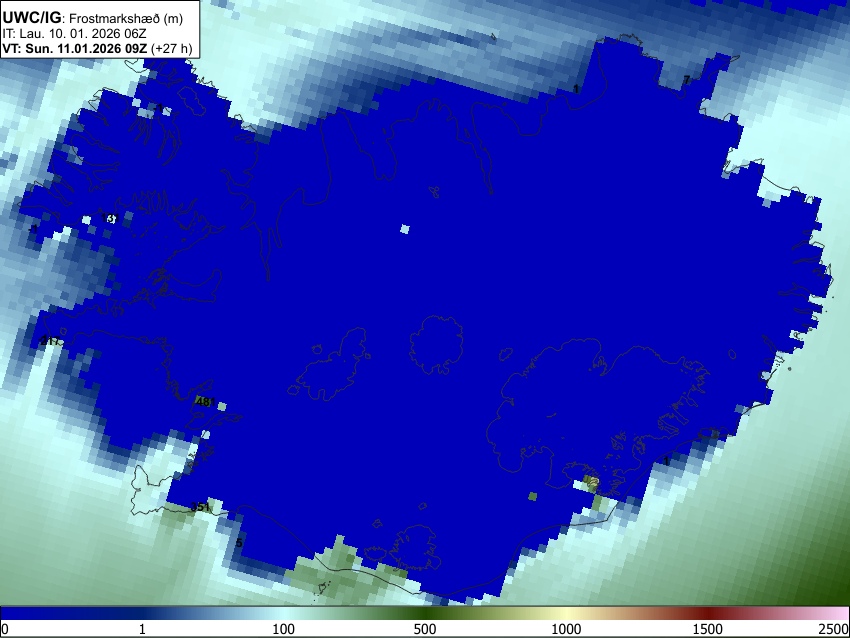This screenshot has height=638, width=850.
Task: Click the "500" label on the color scale
Action: click(x=424, y=629)
